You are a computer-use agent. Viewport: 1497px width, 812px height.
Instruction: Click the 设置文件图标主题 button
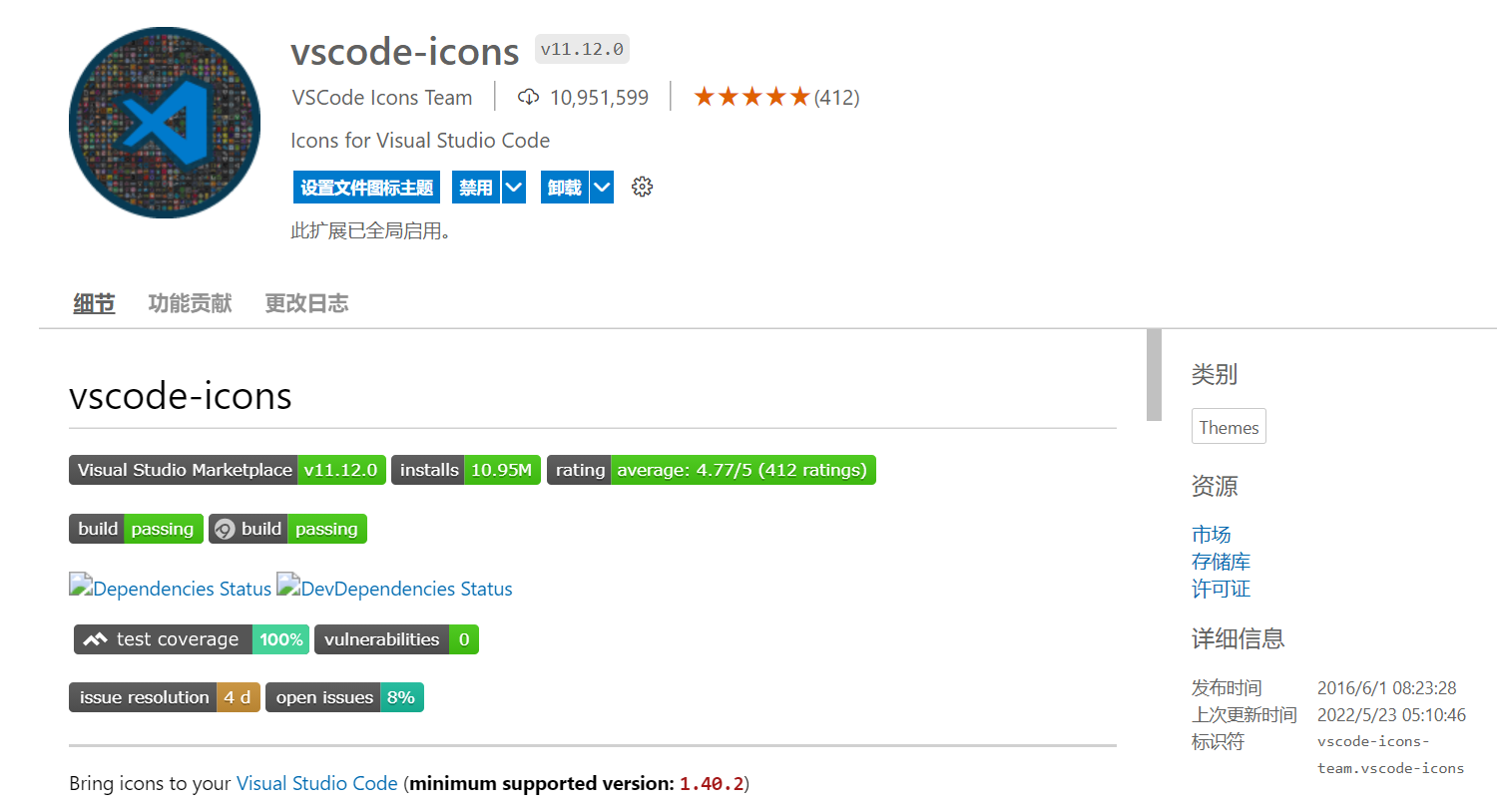pos(366,187)
